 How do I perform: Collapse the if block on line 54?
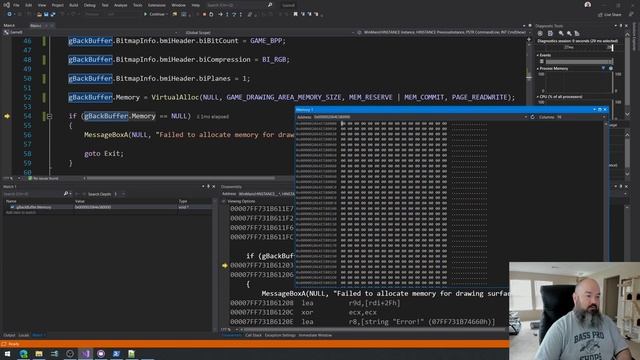coord(49,116)
